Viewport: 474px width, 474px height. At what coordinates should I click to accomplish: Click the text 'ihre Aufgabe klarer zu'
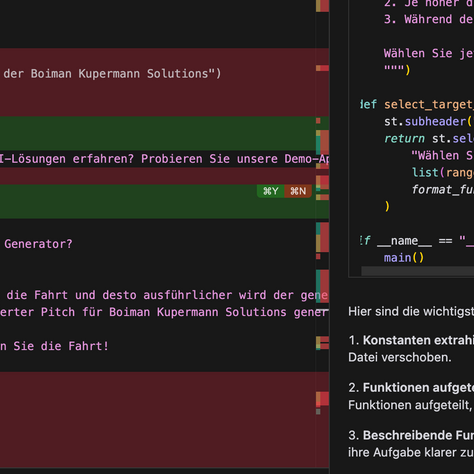coord(411,452)
